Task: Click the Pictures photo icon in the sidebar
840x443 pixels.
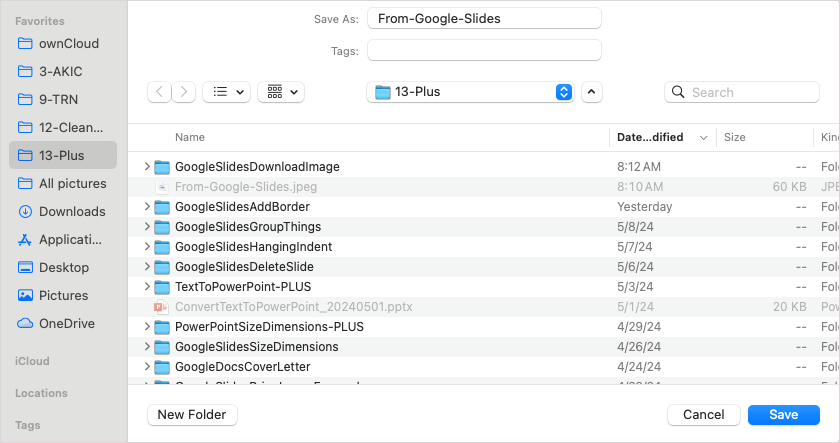Action: tap(25, 295)
